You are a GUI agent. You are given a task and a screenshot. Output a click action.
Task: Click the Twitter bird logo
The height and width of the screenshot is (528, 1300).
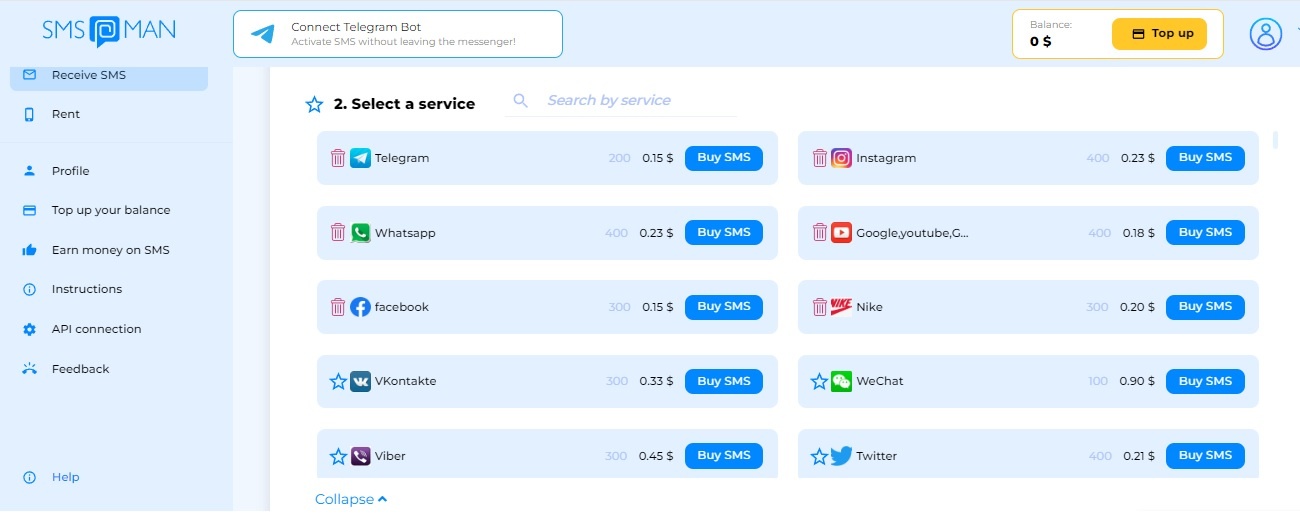point(841,456)
